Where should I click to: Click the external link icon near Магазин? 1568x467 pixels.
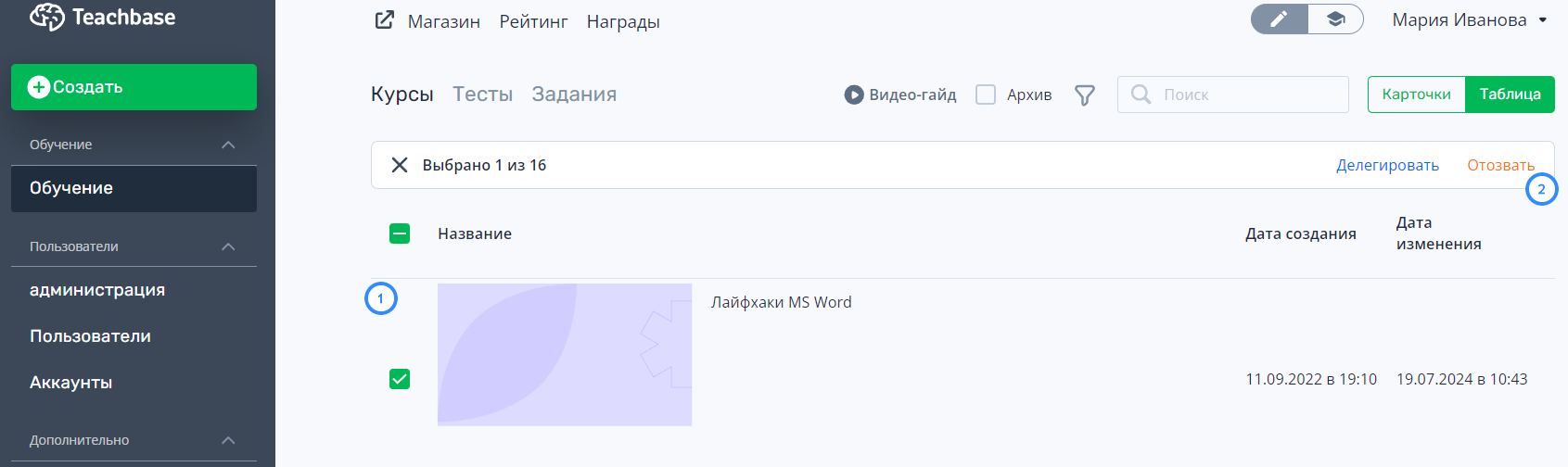click(x=384, y=19)
